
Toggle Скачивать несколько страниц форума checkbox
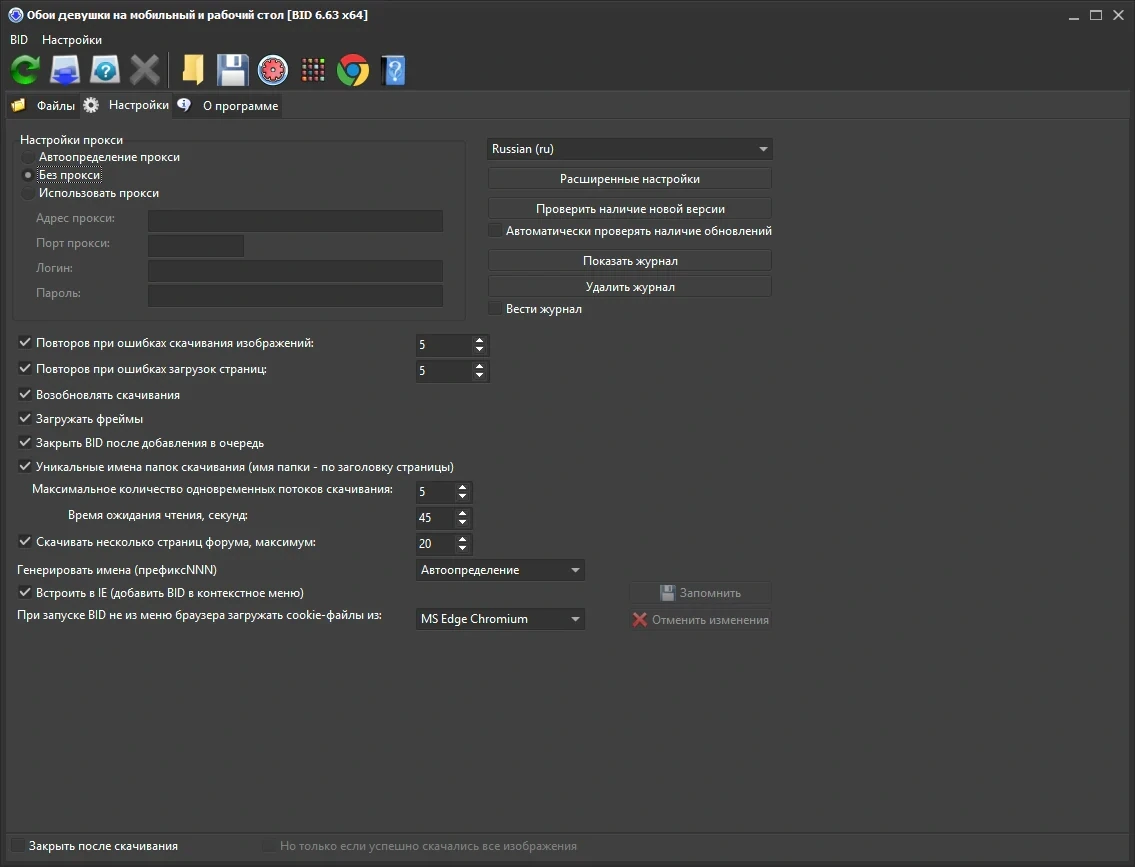[25, 542]
